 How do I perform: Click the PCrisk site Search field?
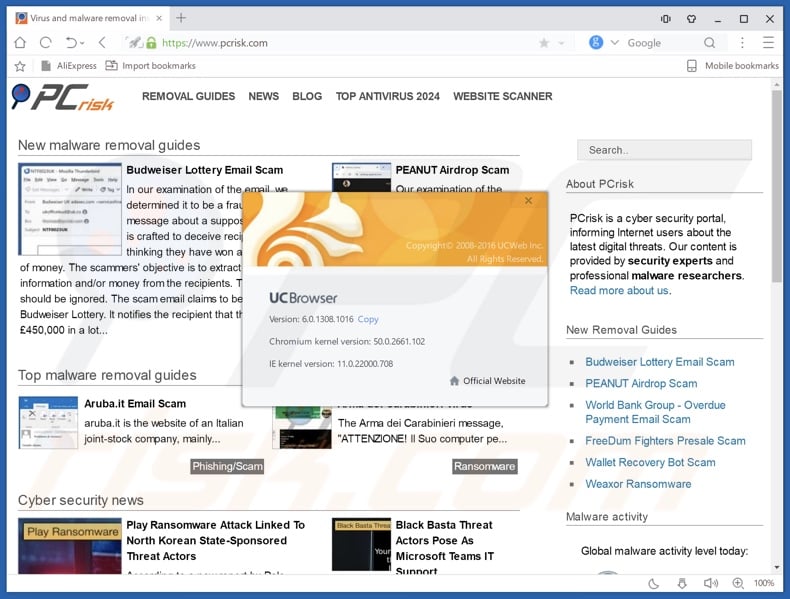(664, 150)
